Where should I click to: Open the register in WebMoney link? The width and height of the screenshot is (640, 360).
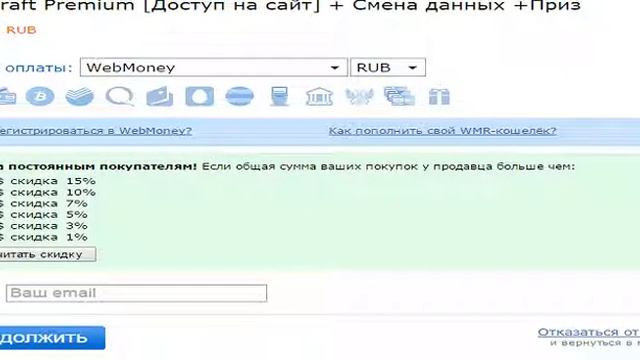tap(96, 131)
